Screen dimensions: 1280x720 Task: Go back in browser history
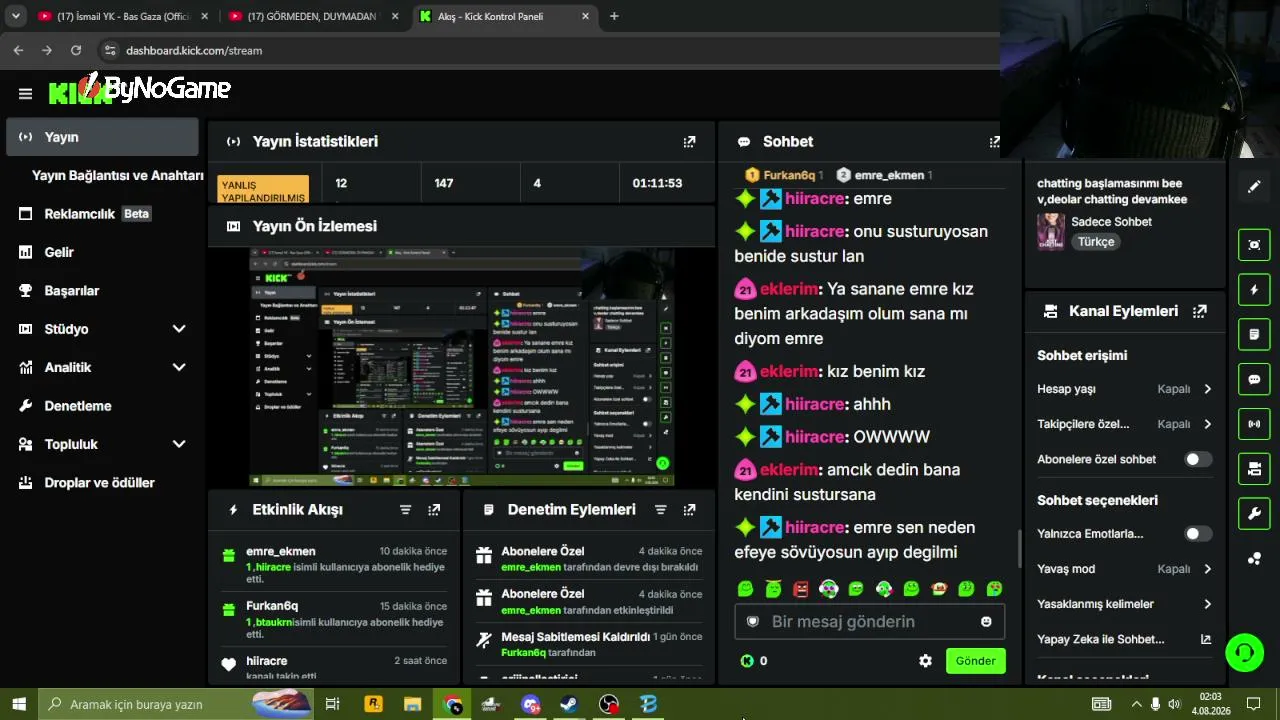18,50
